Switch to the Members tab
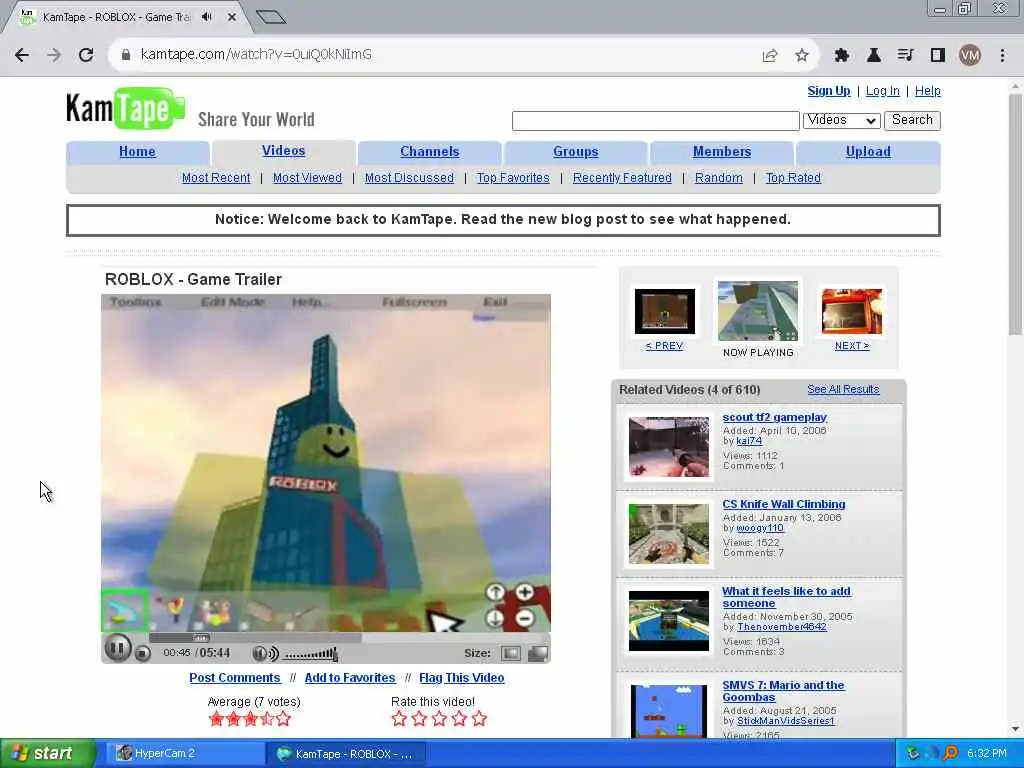Viewport: 1024px width, 768px height. (722, 152)
